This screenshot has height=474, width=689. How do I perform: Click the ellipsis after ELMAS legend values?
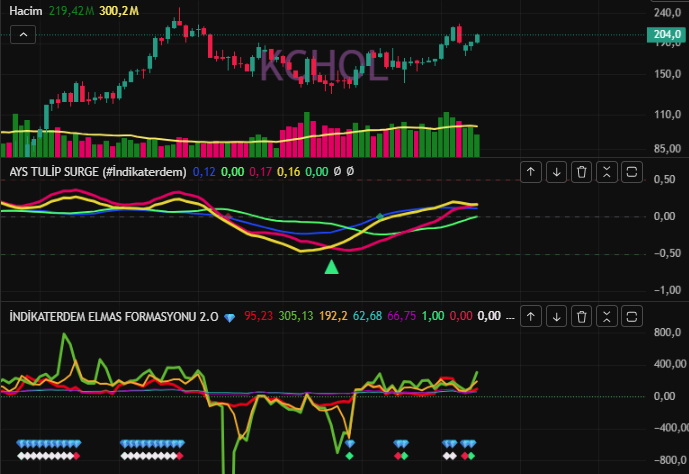coord(510,317)
